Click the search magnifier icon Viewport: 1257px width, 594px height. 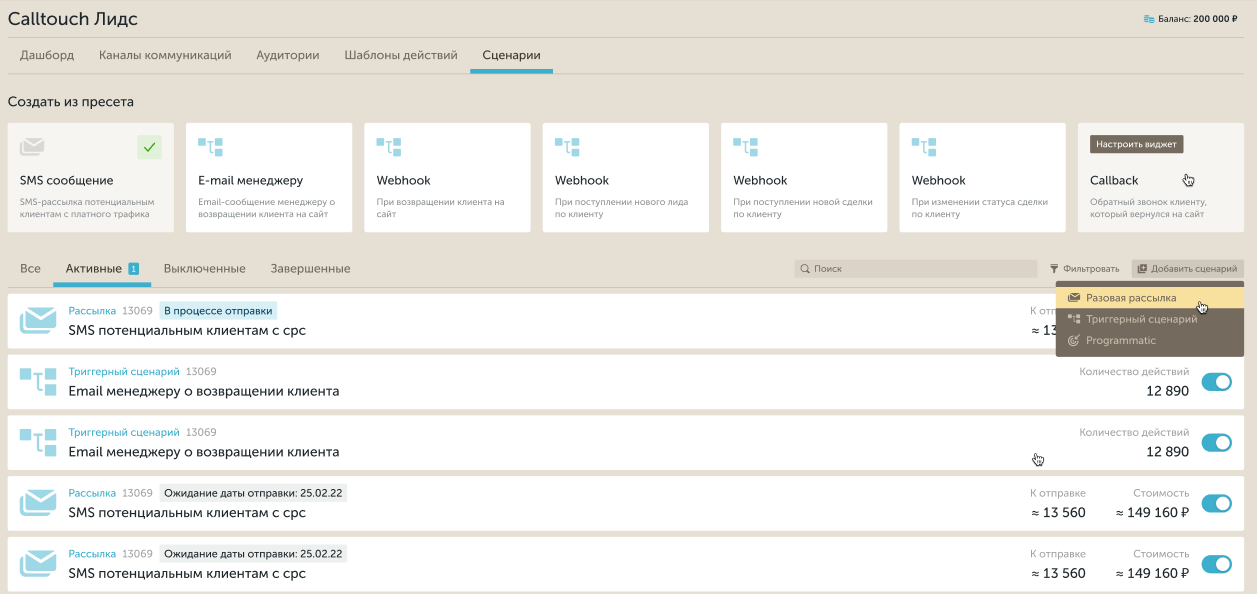point(804,269)
